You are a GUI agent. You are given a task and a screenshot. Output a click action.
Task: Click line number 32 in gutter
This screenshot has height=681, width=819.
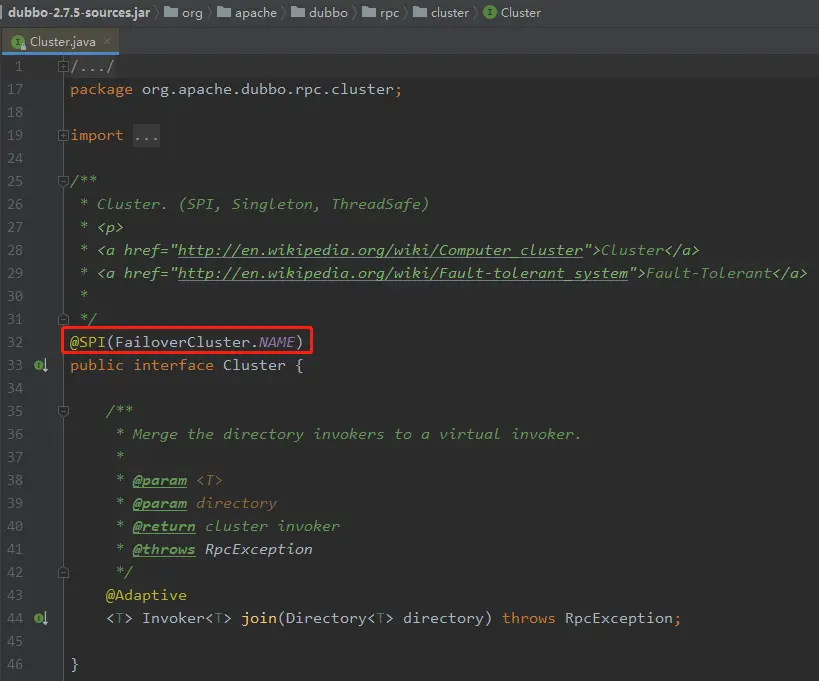coord(15,342)
